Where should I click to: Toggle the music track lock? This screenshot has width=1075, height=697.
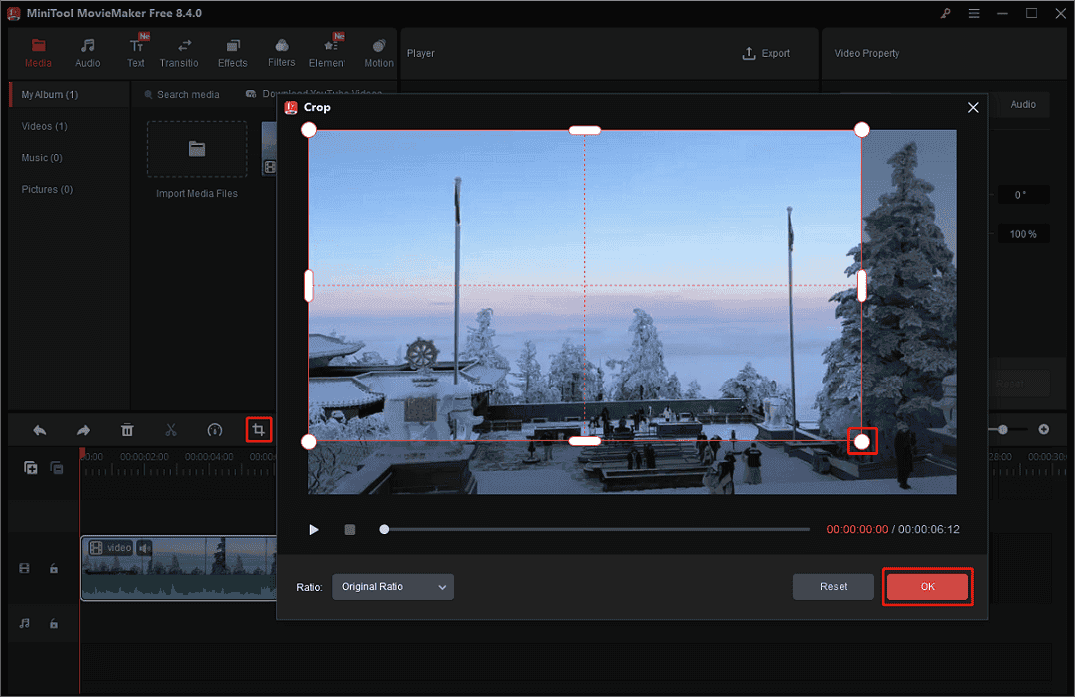tap(53, 623)
